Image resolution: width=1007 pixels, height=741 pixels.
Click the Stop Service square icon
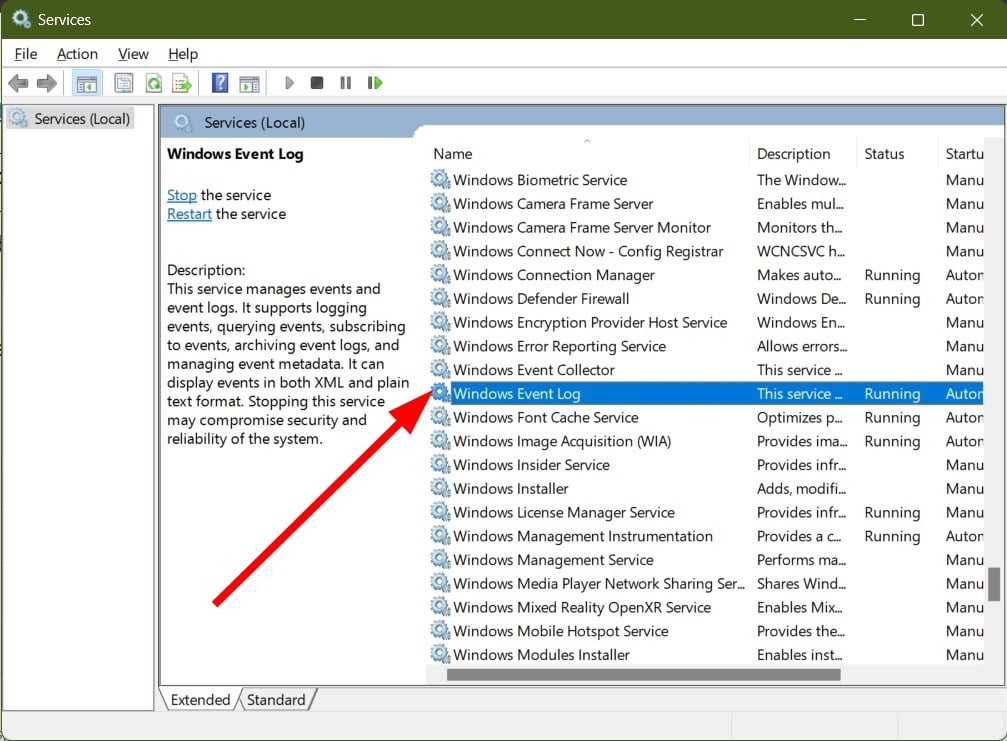317,83
